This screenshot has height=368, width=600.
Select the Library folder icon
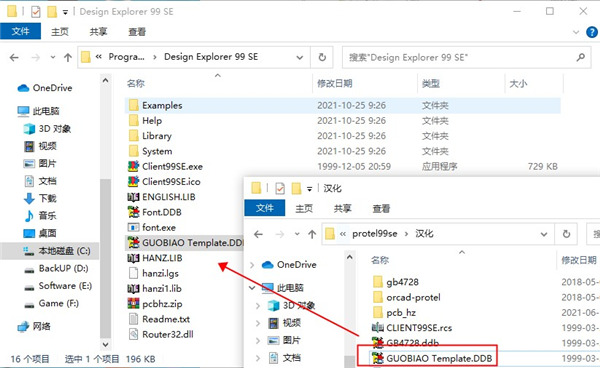[x=134, y=136]
